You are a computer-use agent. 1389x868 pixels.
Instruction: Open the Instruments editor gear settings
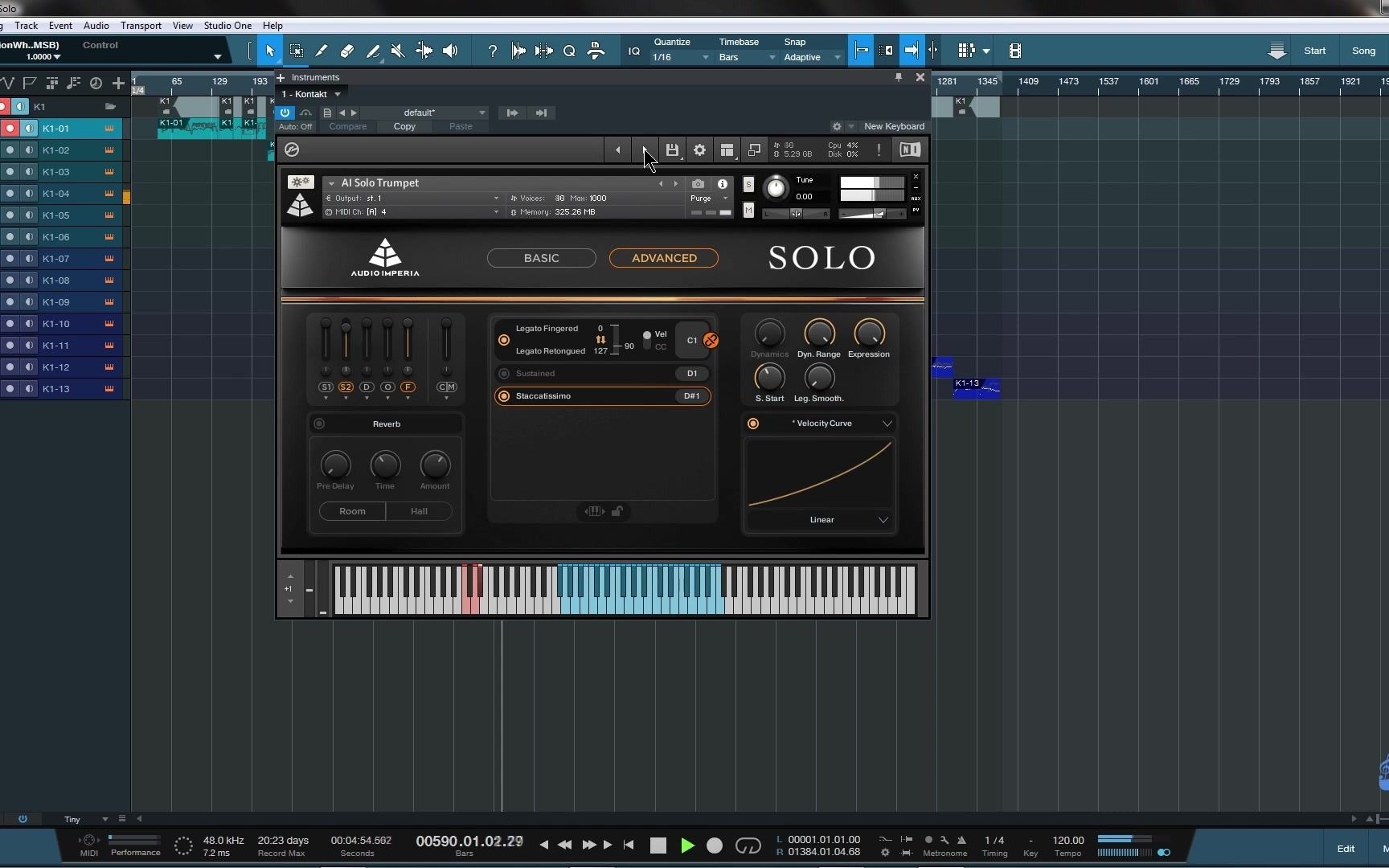coord(837,126)
